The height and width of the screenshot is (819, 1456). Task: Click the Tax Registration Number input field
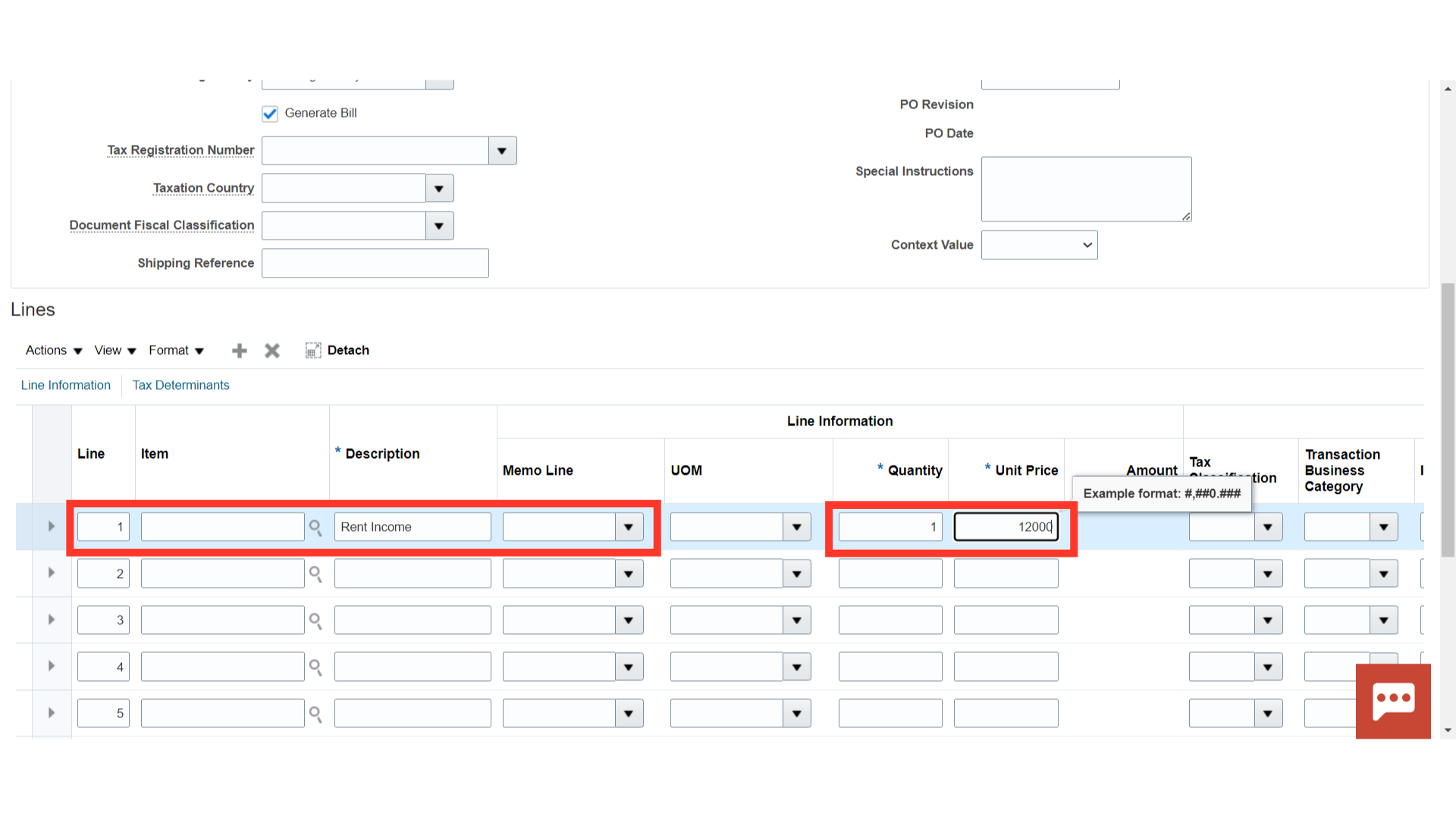coord(375,151)
